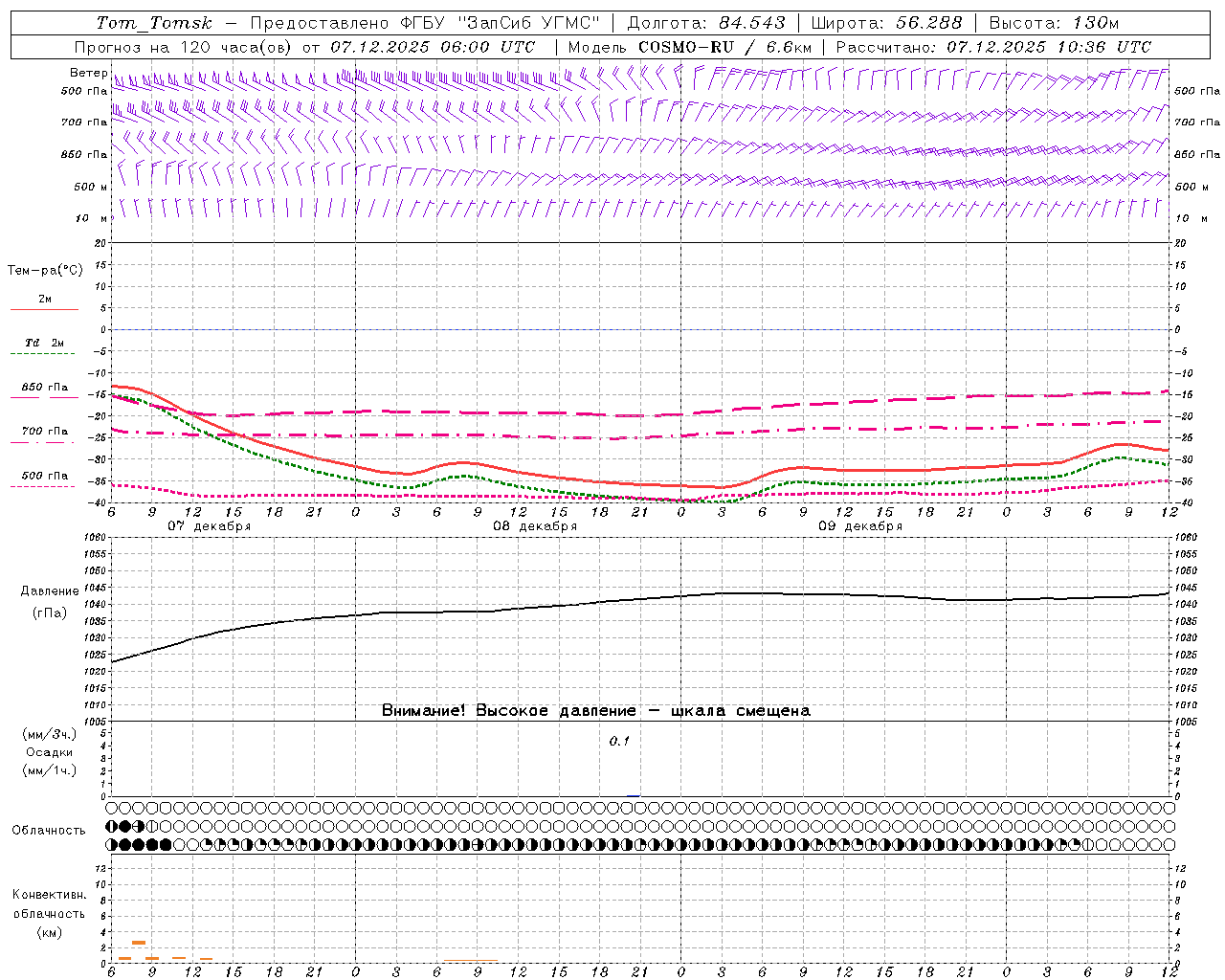Screen dimensions: 1225x980
Task: Click the '2м' temperature legend label
Action: [45, 300]
